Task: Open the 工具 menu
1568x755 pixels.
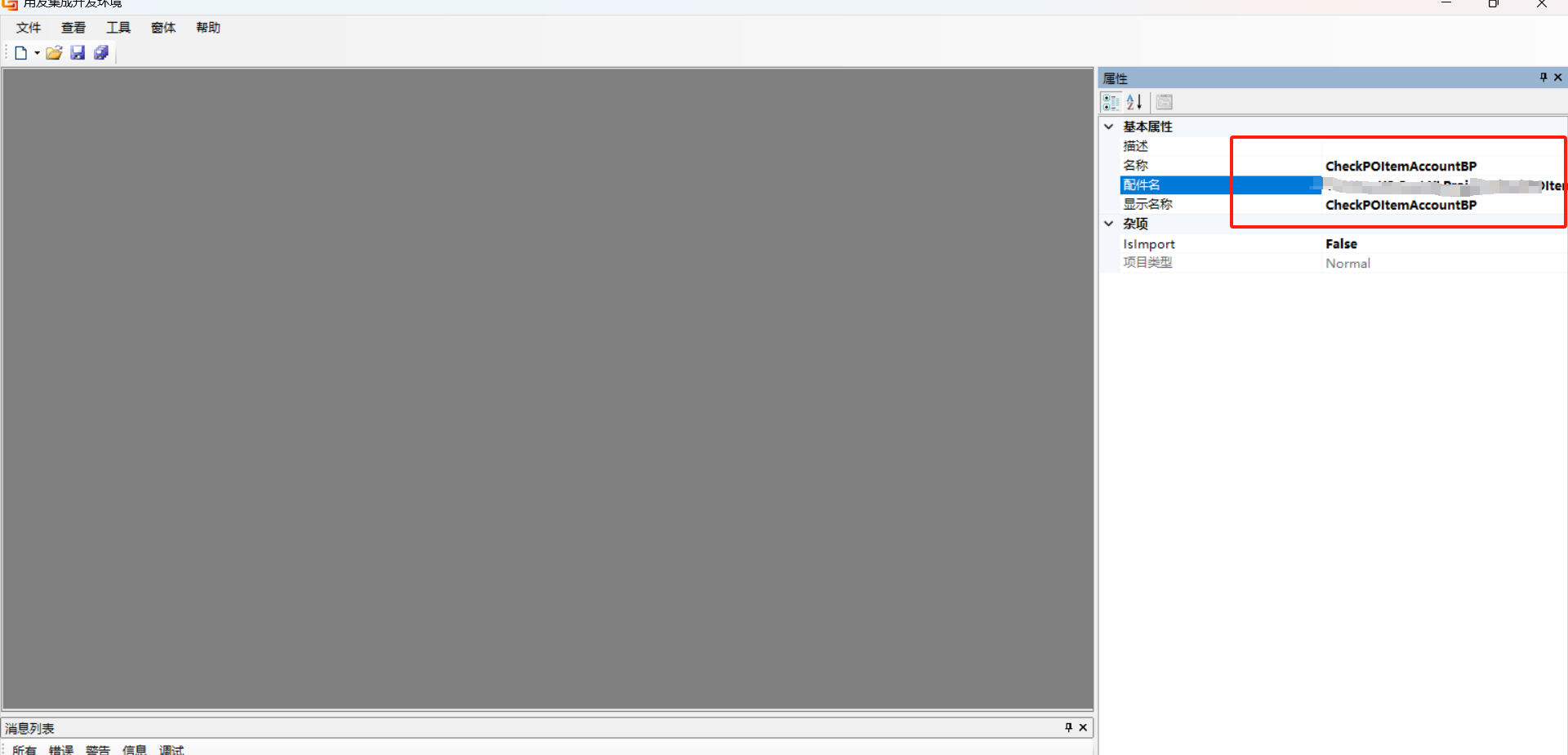Action: point(118,28)
